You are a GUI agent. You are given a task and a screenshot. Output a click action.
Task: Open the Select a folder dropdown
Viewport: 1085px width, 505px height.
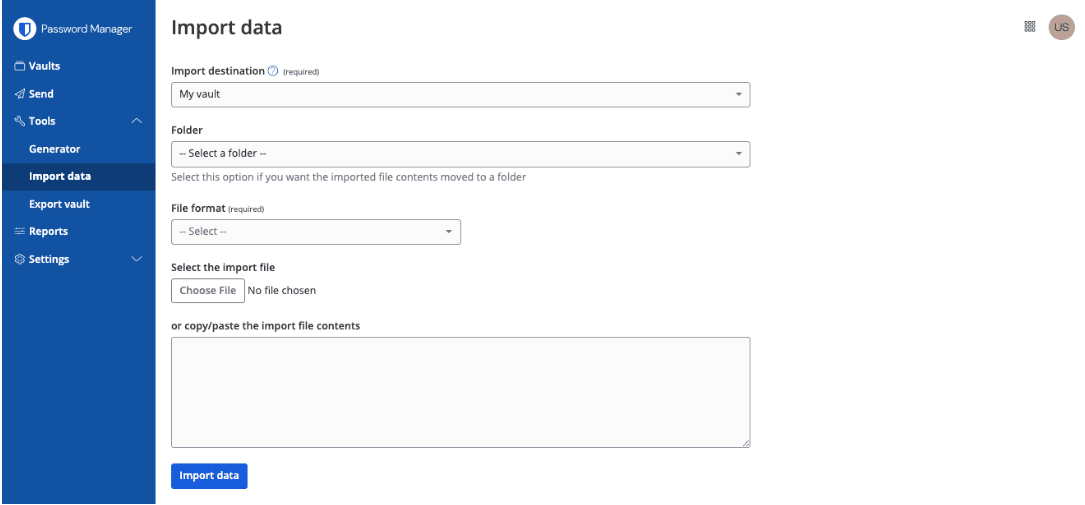click(461, 154)
